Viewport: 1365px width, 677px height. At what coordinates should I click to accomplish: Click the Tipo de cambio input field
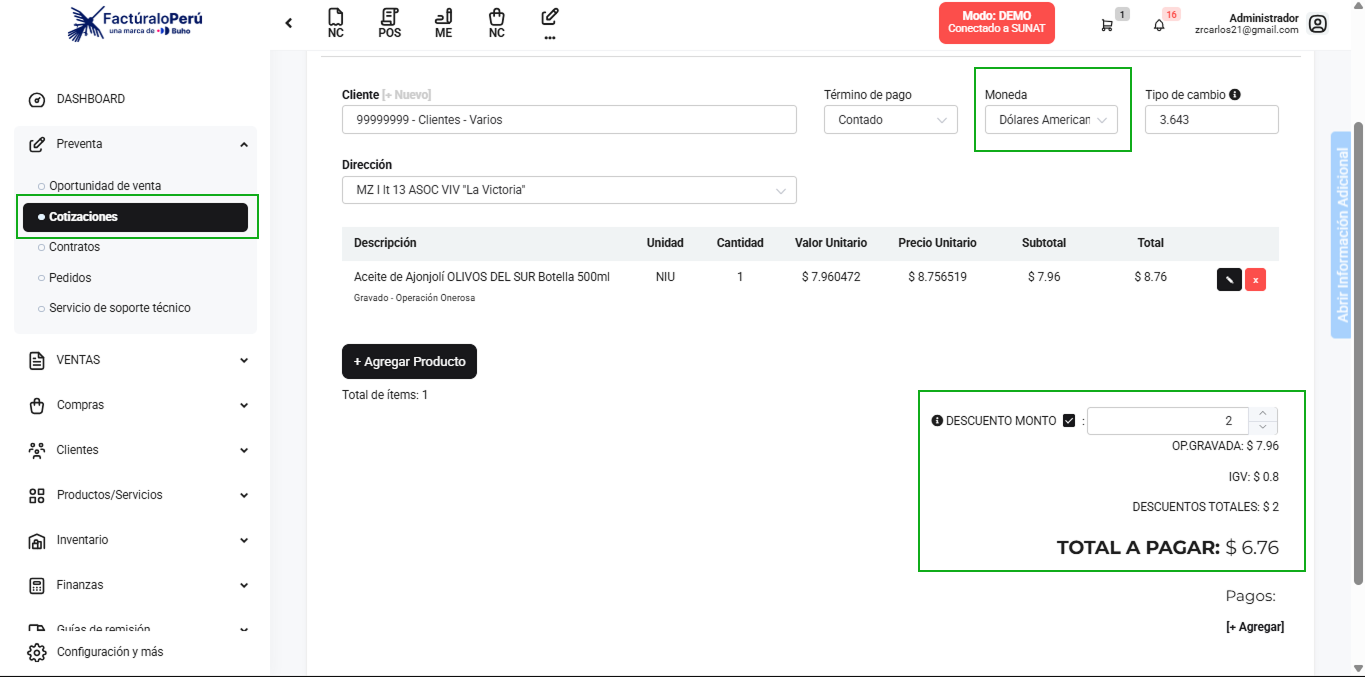pyautogui.click(x=1211, y=120)
